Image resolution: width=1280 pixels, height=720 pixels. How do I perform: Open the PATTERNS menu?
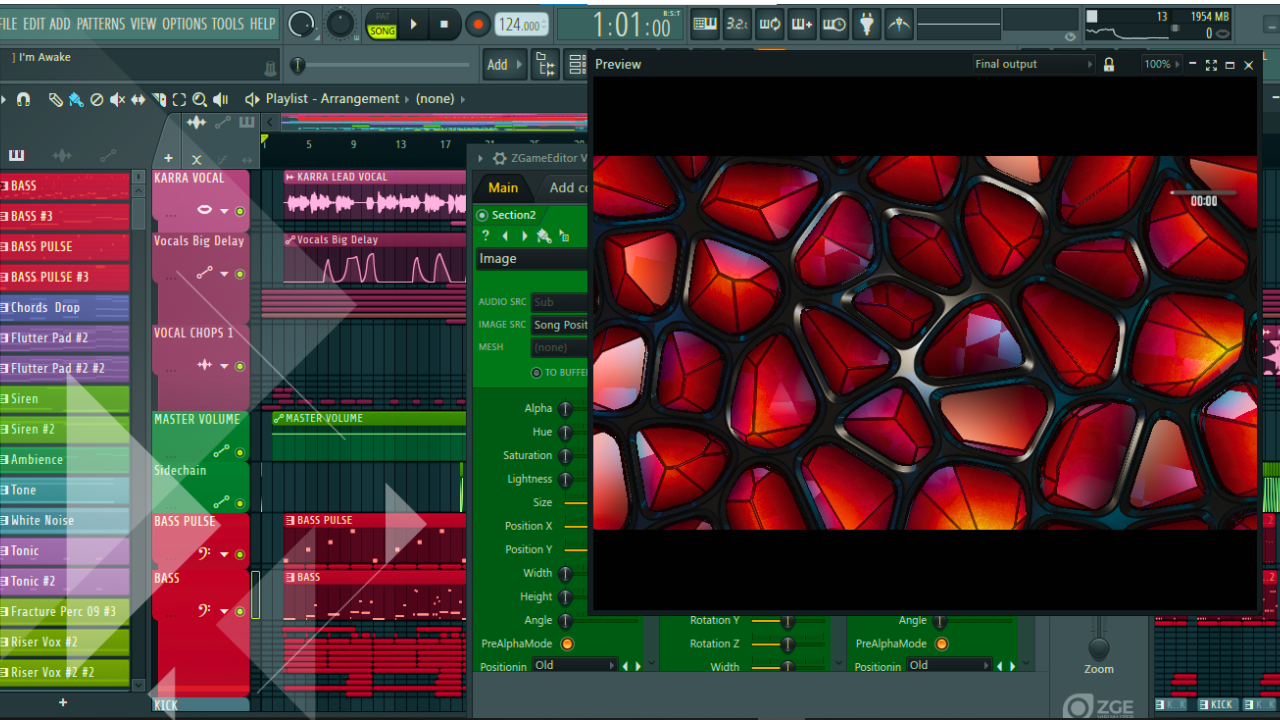(100, 23)
